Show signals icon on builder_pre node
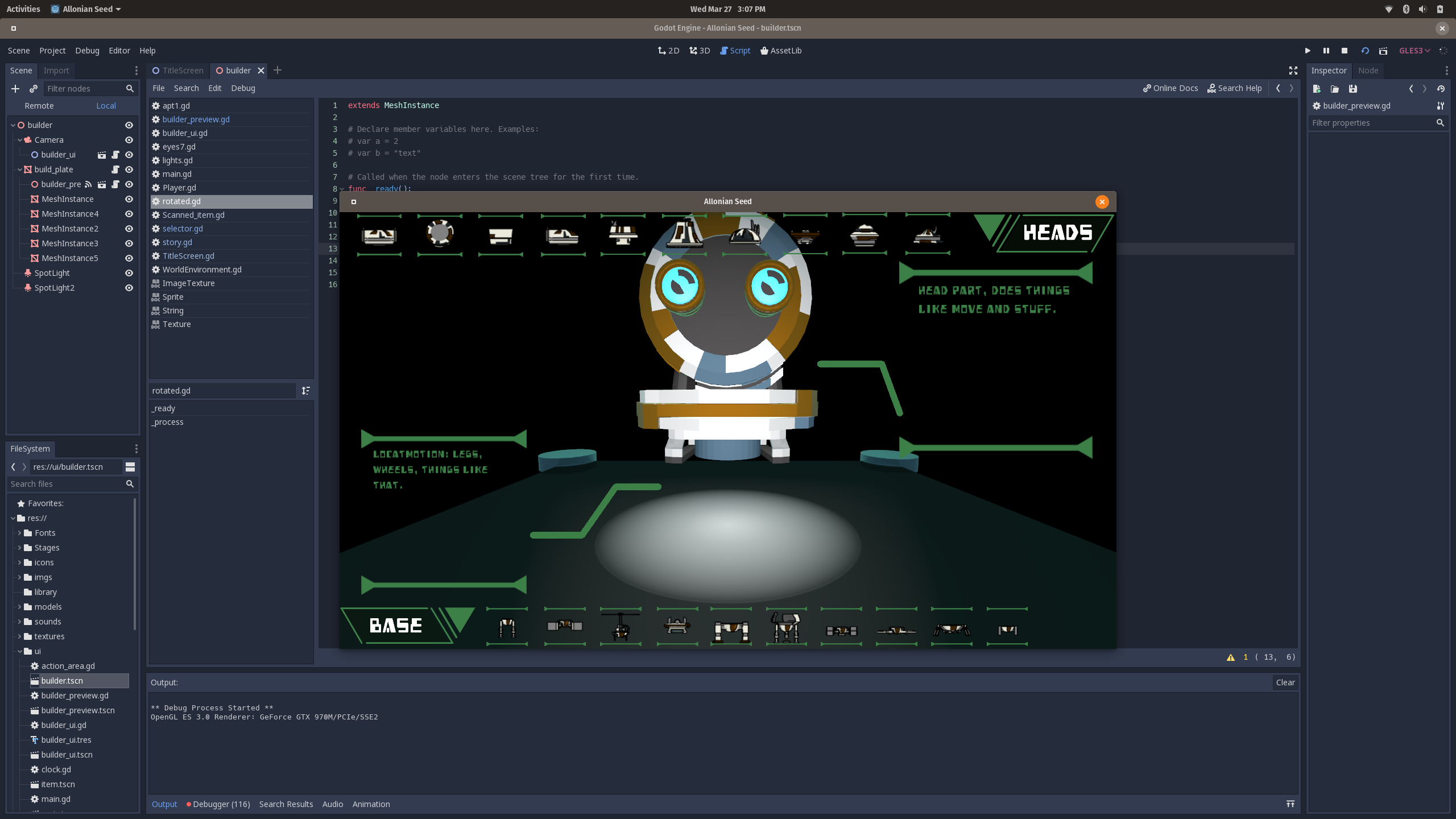This screenshot has height=819, width=1456. click(88, 184)
